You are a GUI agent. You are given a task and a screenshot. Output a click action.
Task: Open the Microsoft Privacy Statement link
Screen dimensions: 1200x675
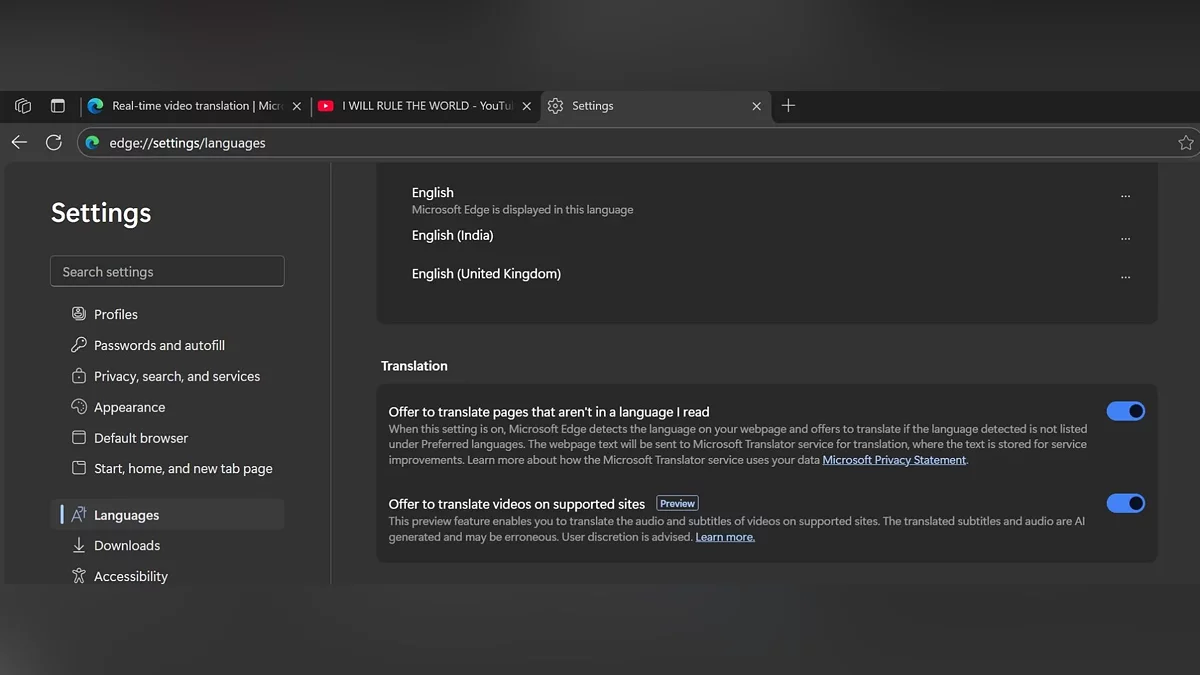pyautogui.click(x=894, y=460)
